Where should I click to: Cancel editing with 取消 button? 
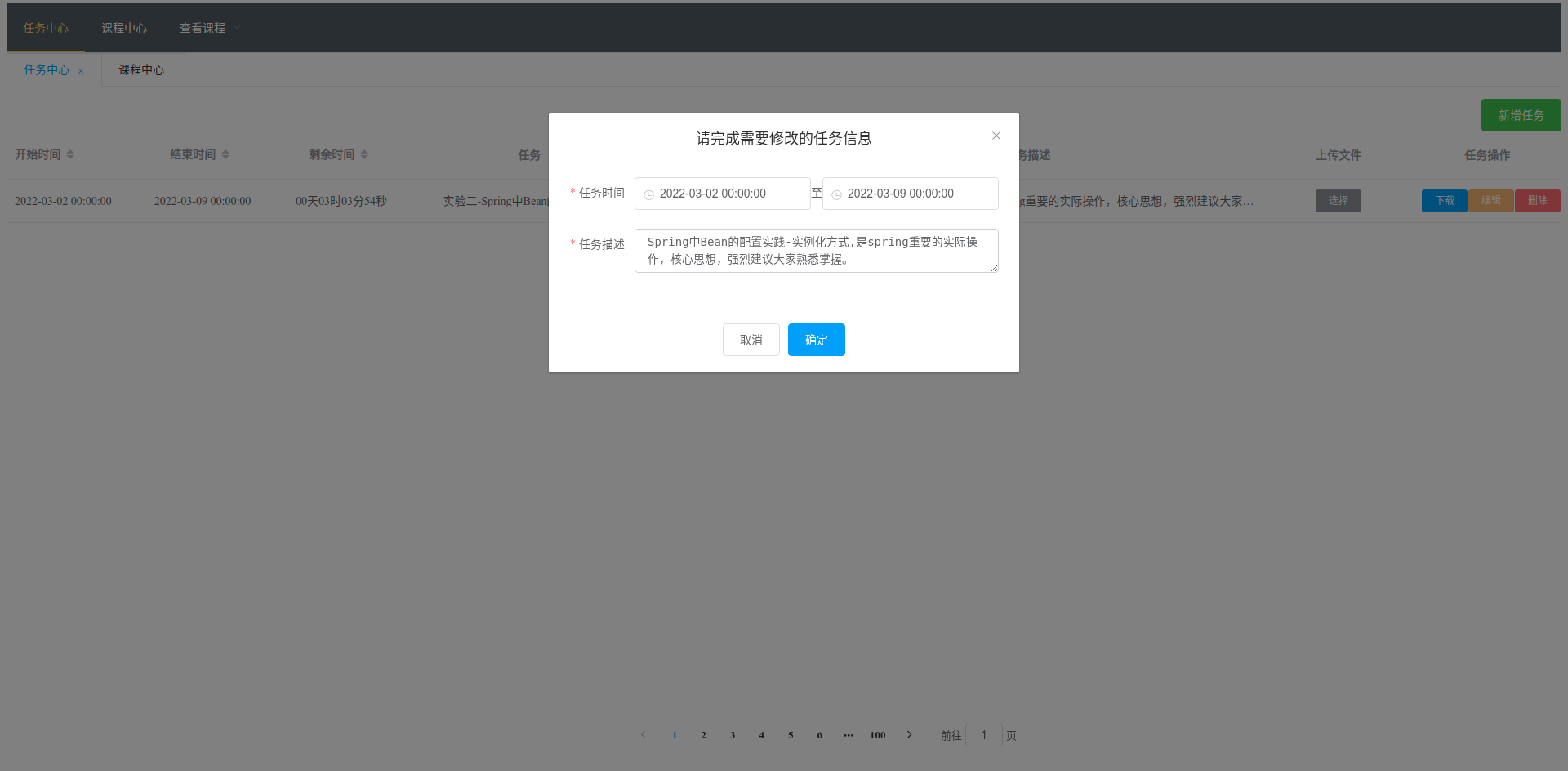coord(751,340)
